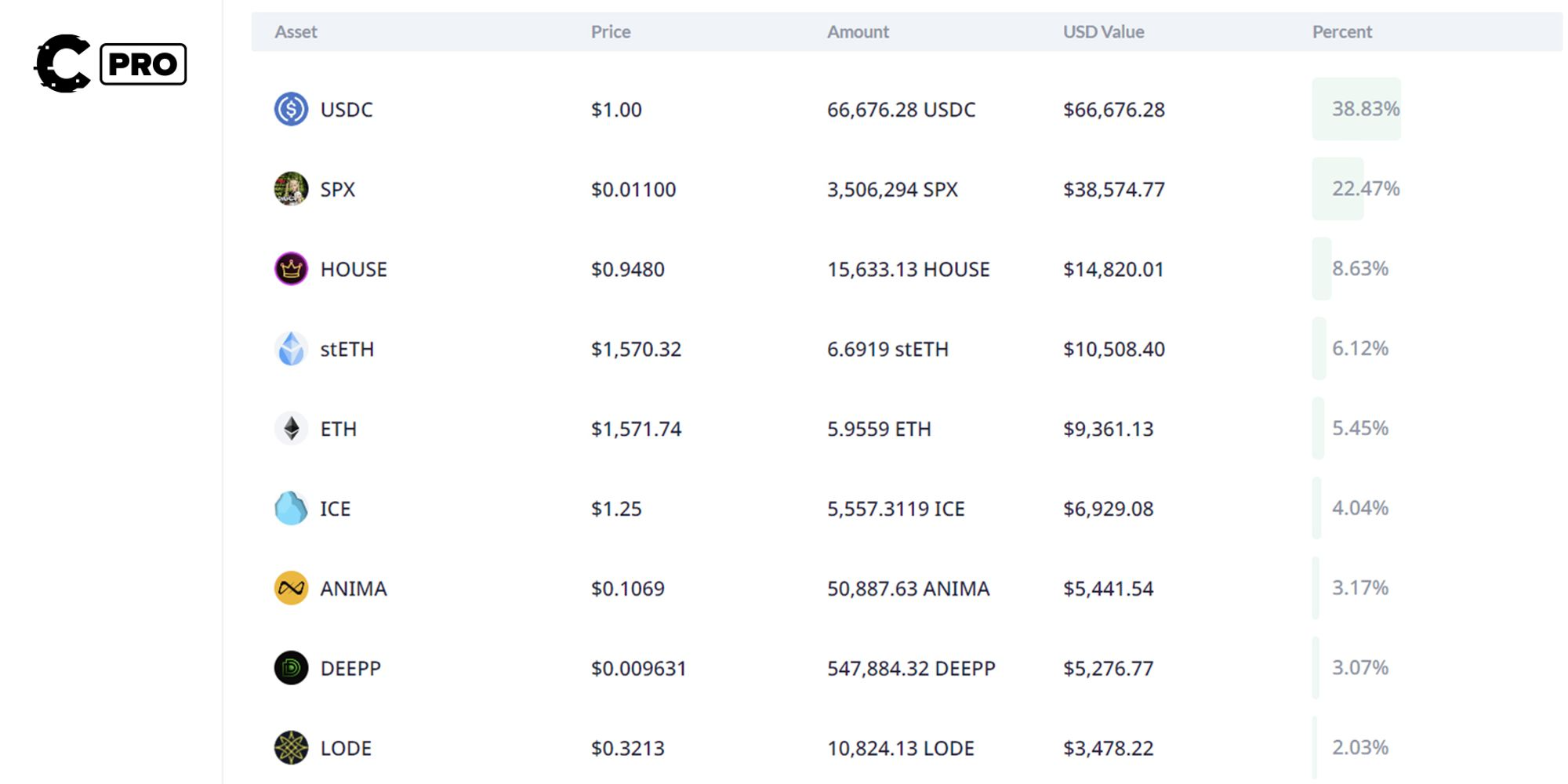Sort by USD Value column header
Screen dimensions: 1568x784
1103,32
